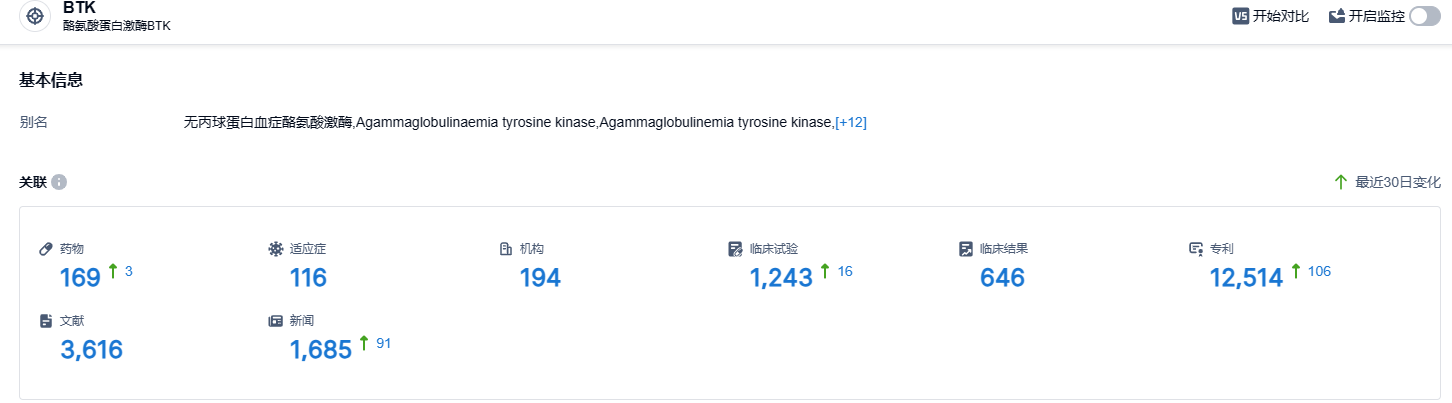Open the 12,514 patents count link

tap(1246, 278)
